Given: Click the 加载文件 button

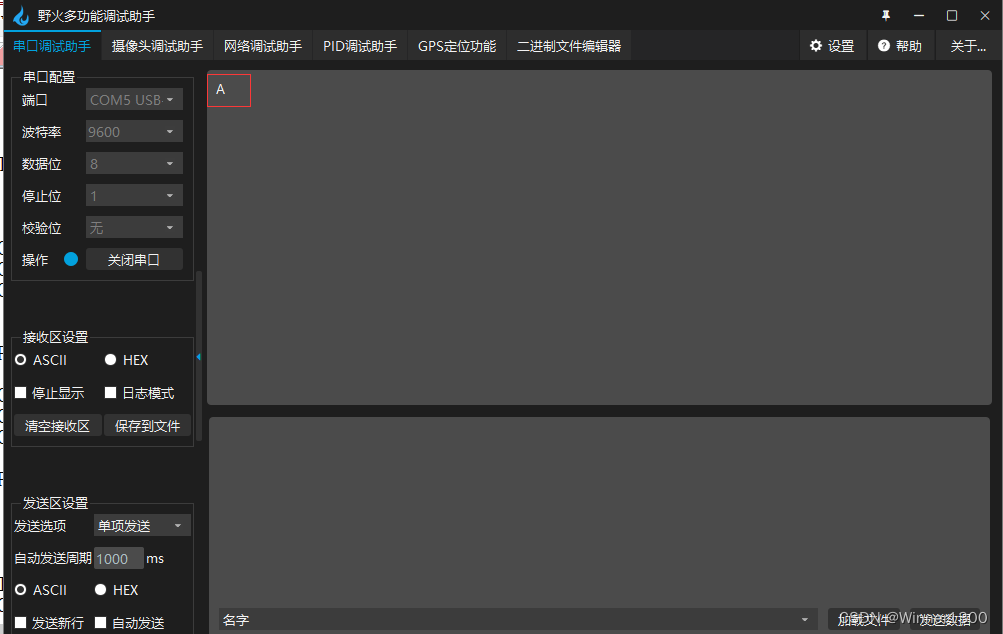Looking at the screenshot, I should pos(864,619).
